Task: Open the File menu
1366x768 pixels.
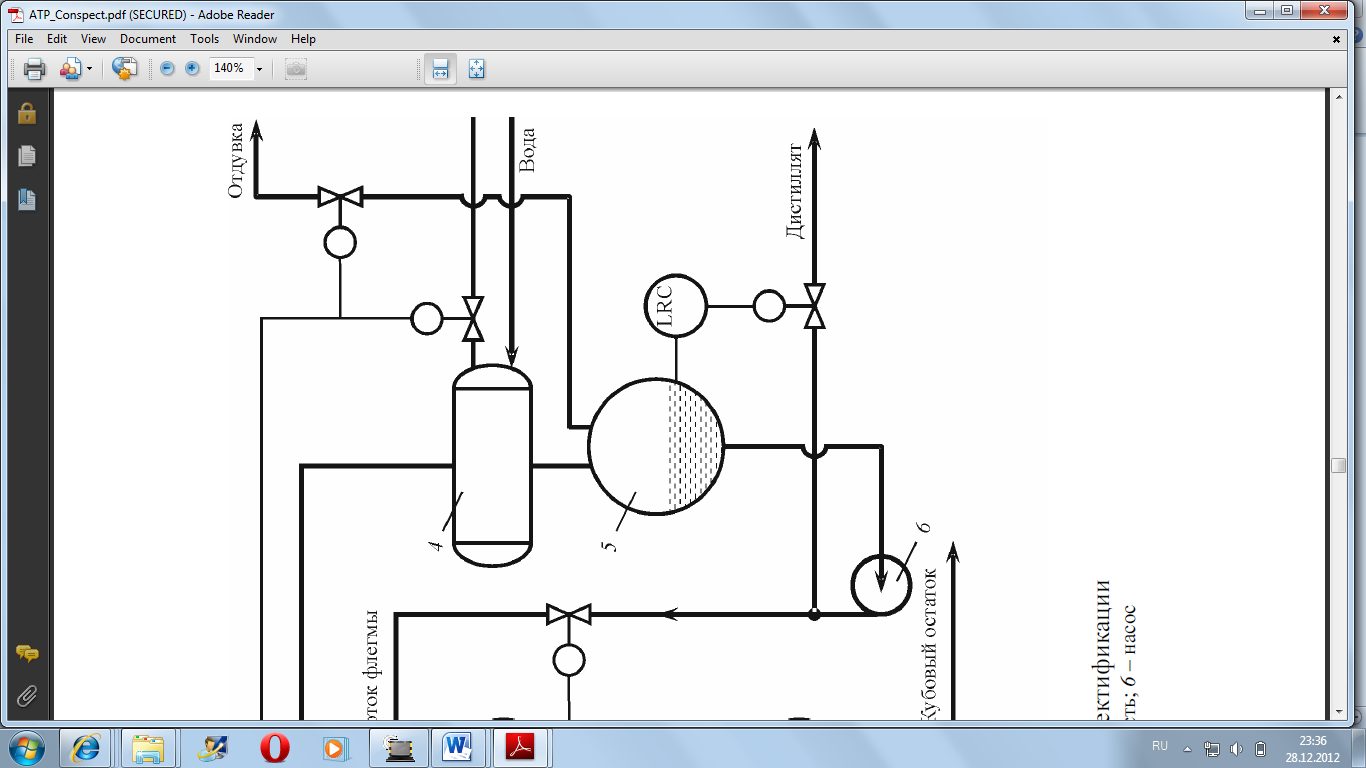Action: click(24, 39)
